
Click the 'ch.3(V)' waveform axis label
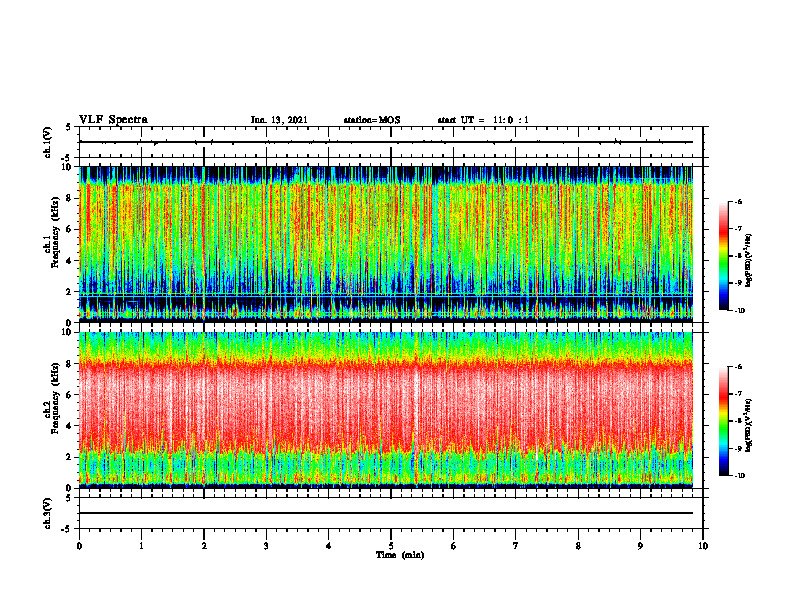pyautogui.click(x=48, y=513)
